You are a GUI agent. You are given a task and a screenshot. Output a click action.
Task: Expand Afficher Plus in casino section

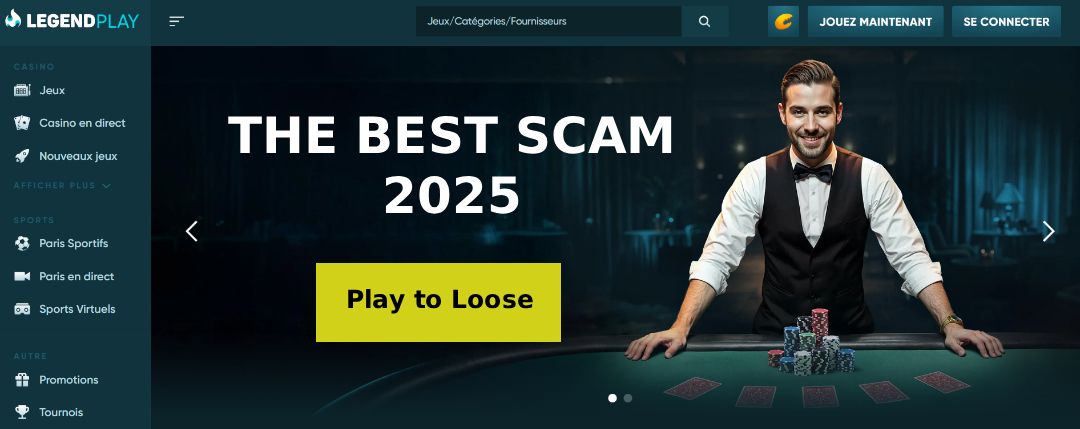[62, 185]
